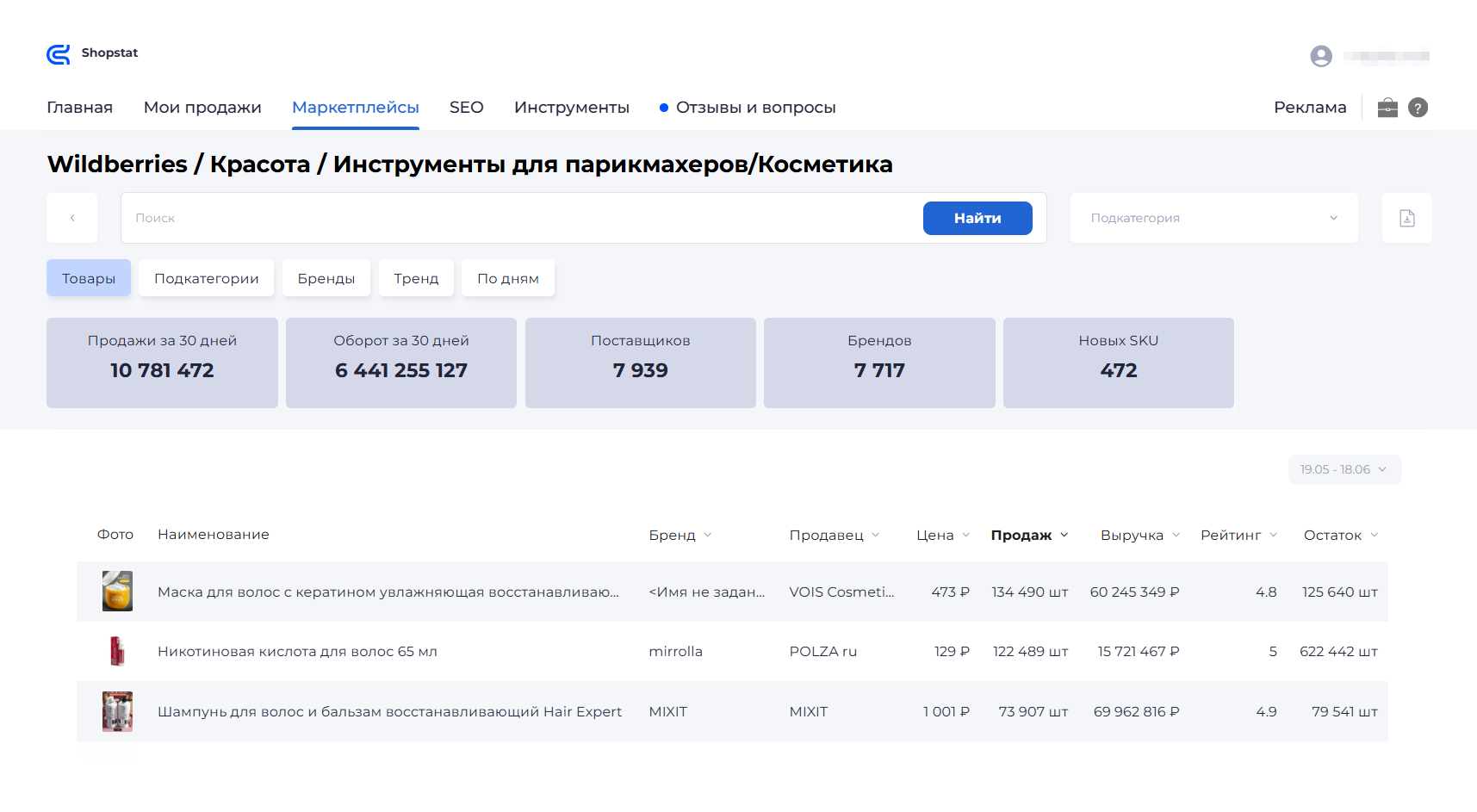
Task: Switch to Тренд tab
Action: pos(416,278)
